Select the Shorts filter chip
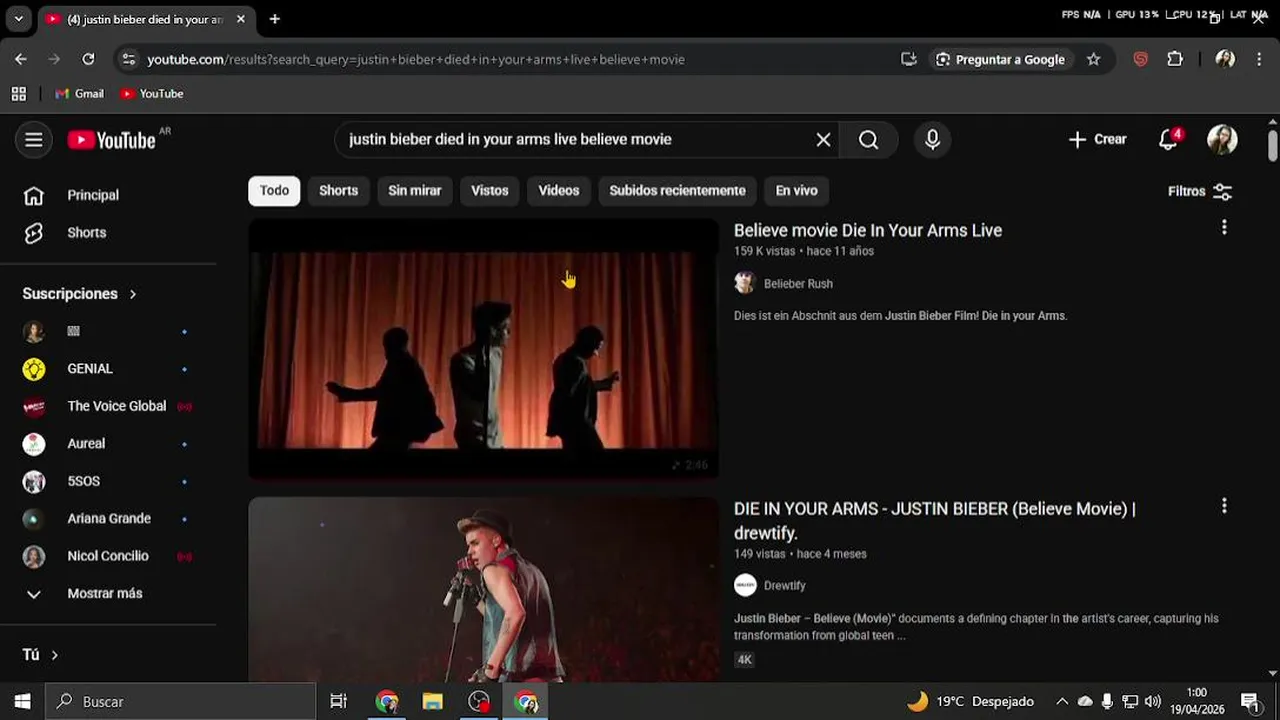Screen dimensions: 1280x720 pyautogui.click(x=338, y=191)
